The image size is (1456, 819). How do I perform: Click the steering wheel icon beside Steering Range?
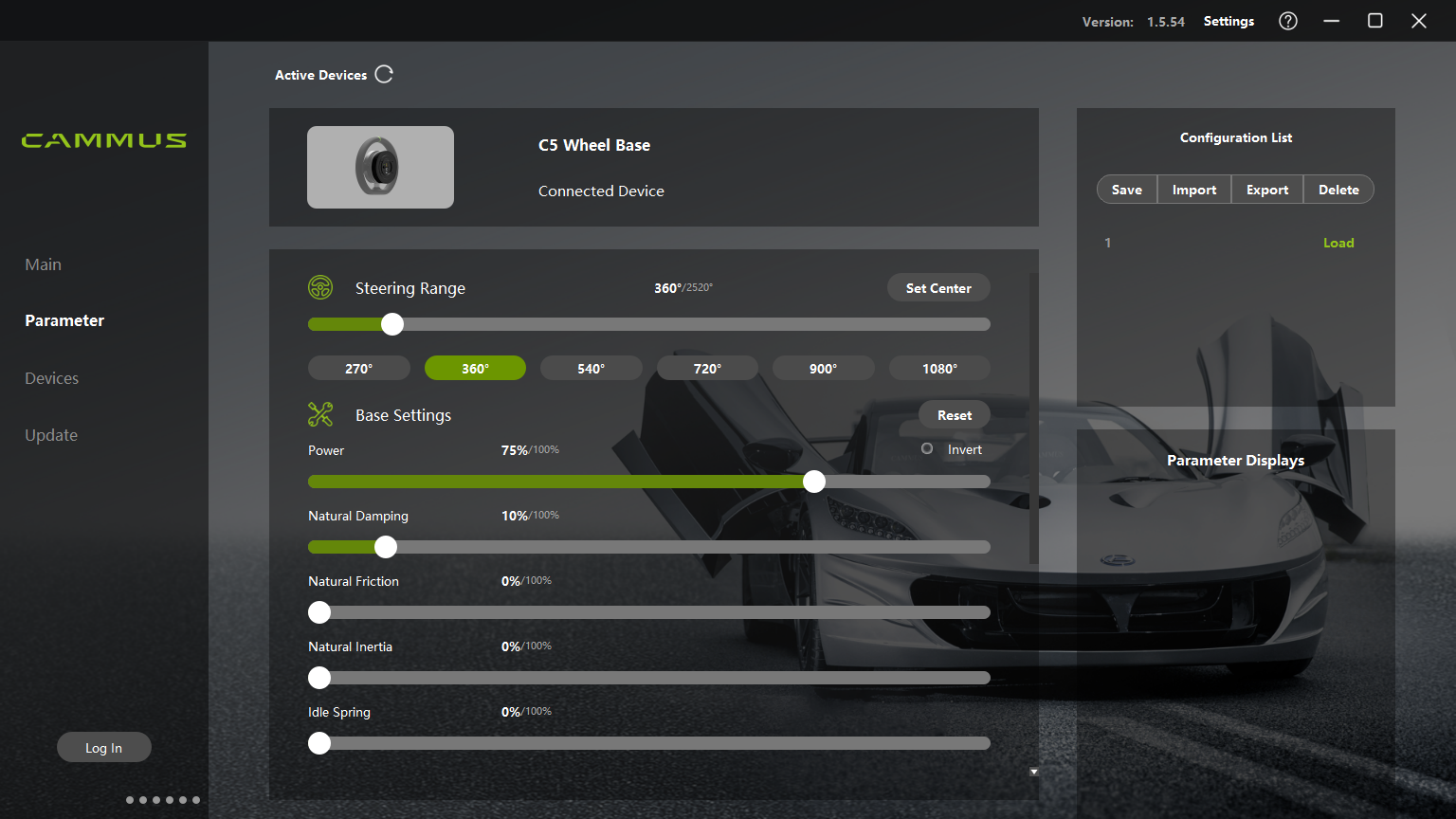(320, 287)
